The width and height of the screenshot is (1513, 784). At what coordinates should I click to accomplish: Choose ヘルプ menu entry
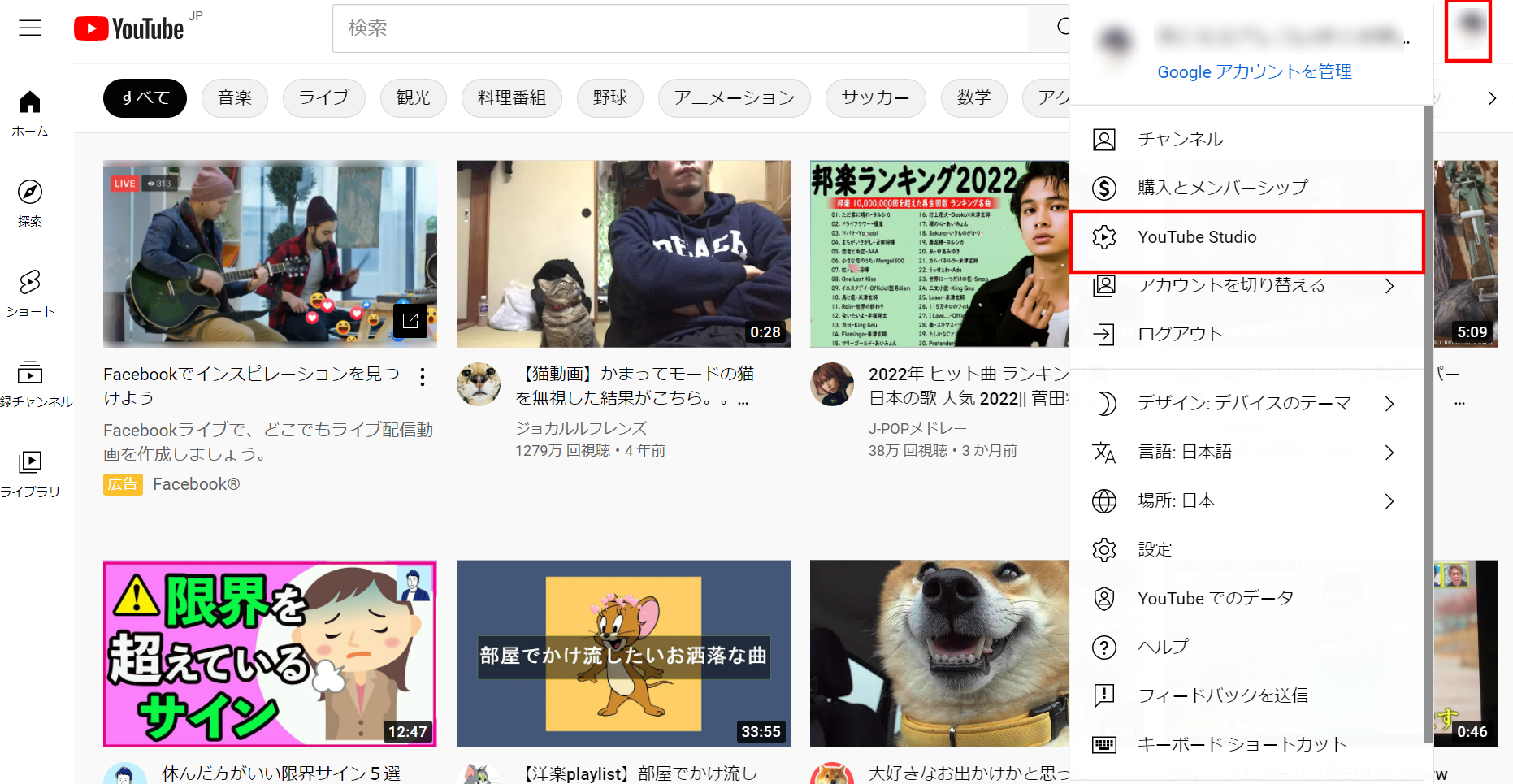point(1247,648)
